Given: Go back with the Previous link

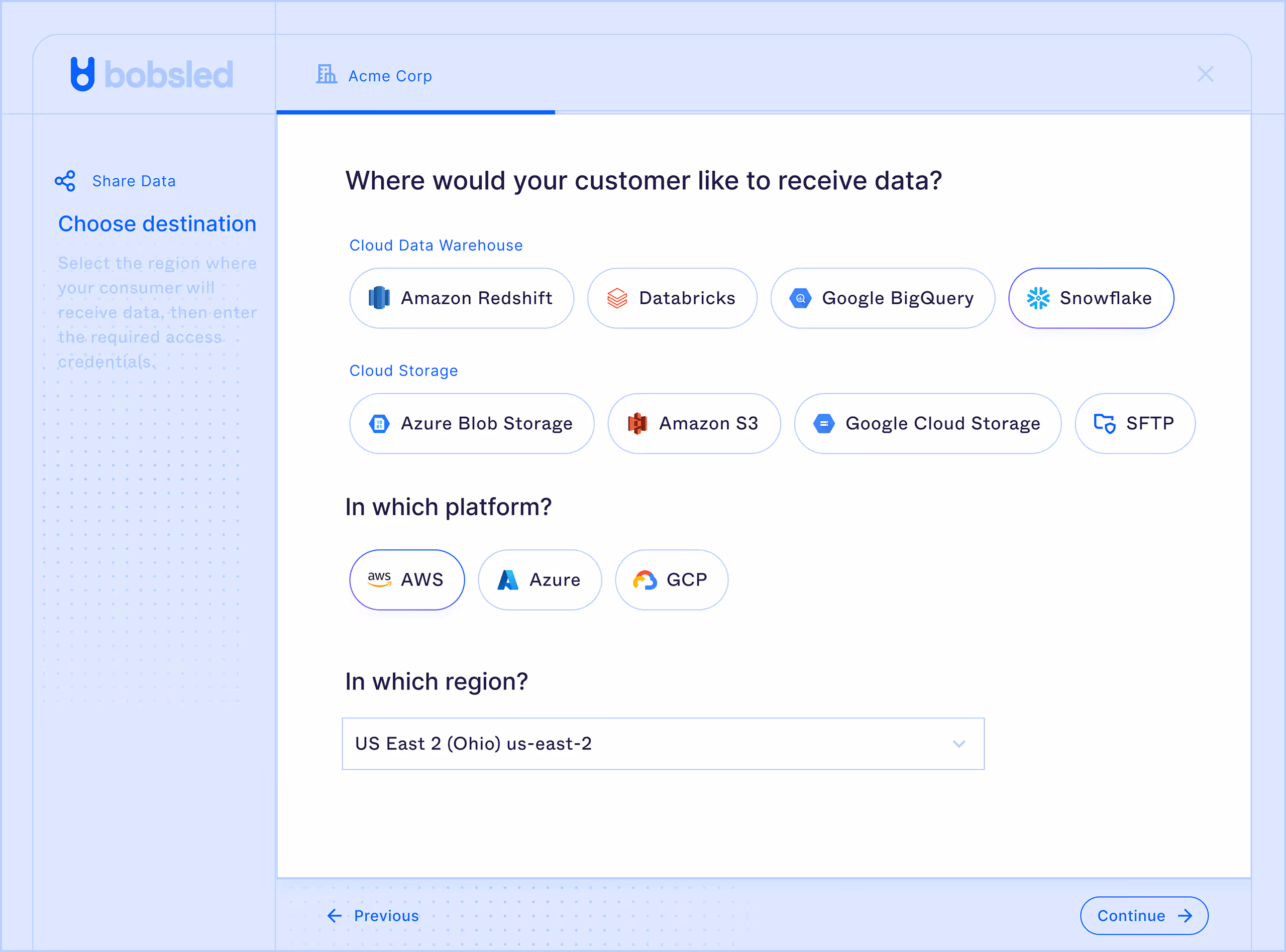Looking at the screenshot, I should click(374, 916).
